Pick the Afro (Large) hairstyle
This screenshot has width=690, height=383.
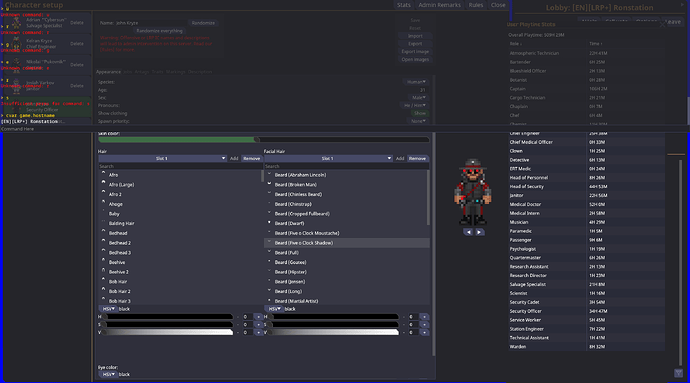180,184
